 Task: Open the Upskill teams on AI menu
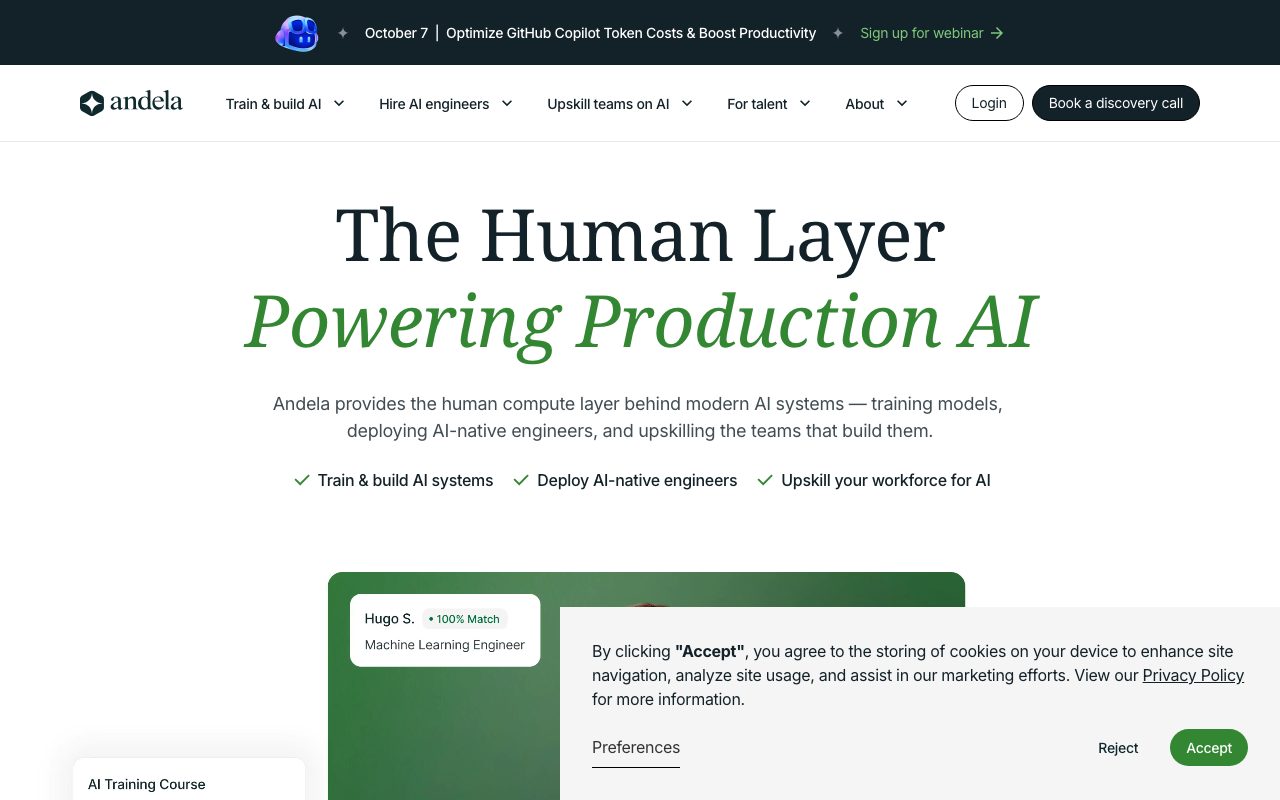click(x=620, y=104)
